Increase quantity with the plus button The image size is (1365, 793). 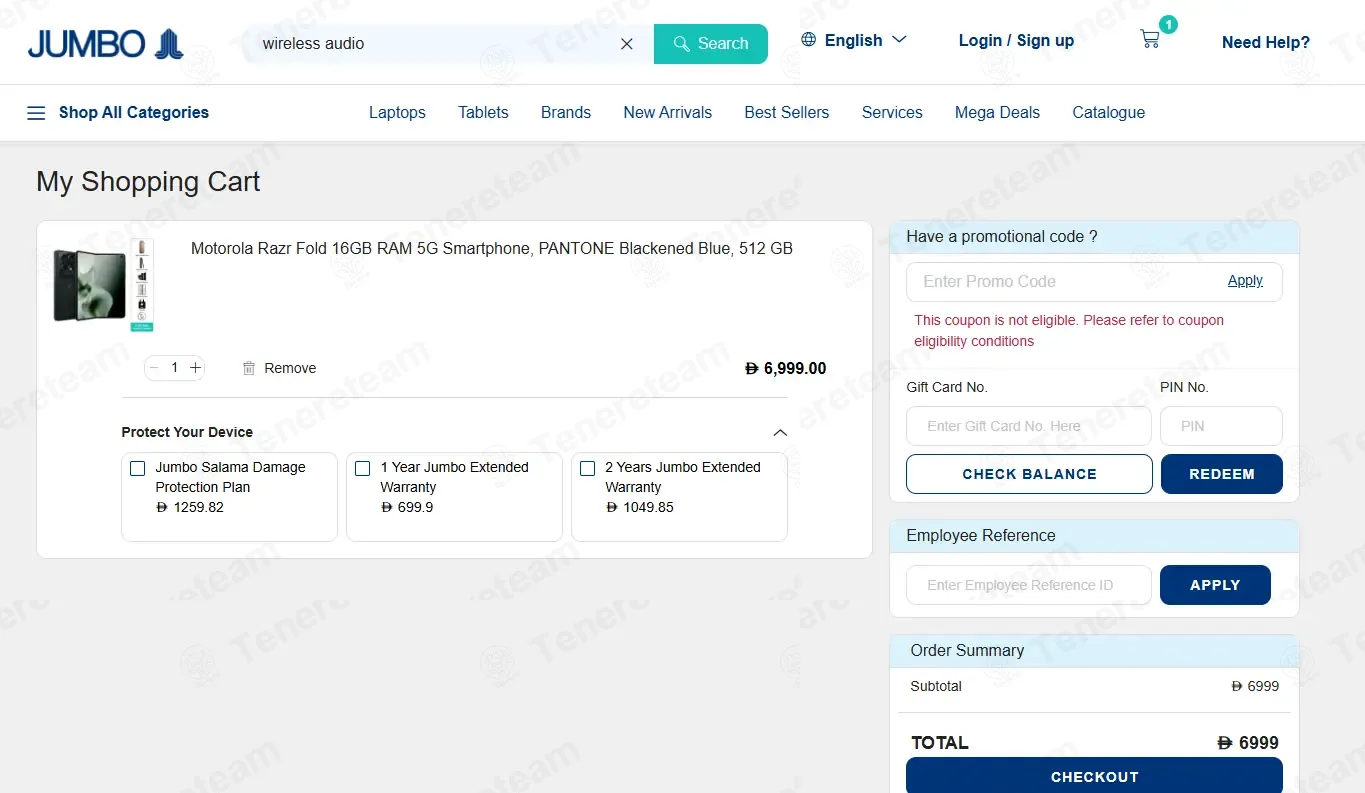[196, 368]
